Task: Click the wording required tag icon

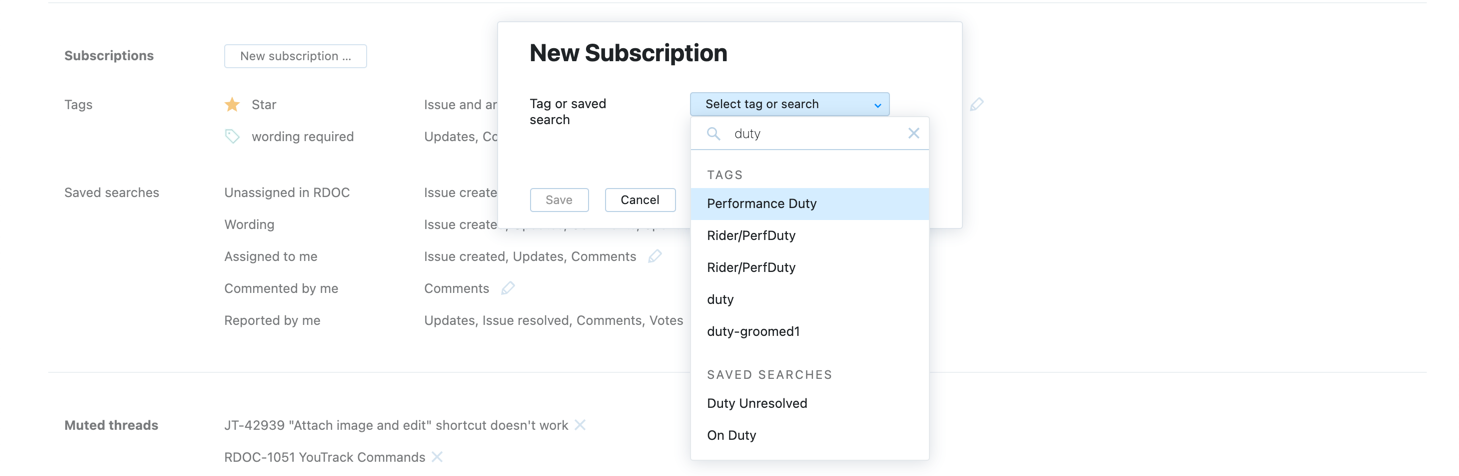Action: click(x=232, y=136)
